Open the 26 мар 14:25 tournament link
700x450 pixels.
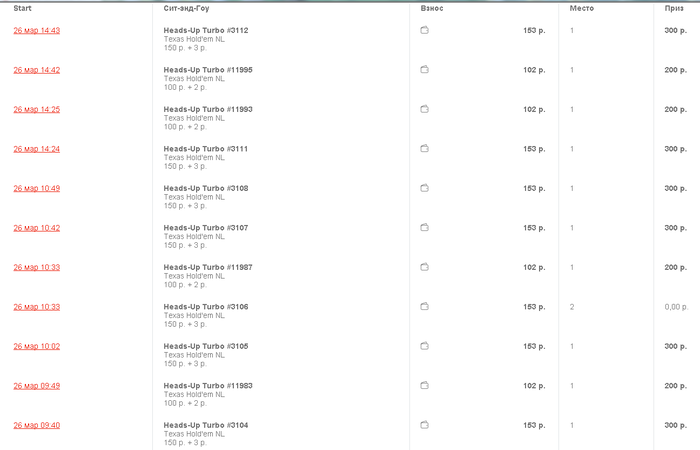[x=37, y=109]
